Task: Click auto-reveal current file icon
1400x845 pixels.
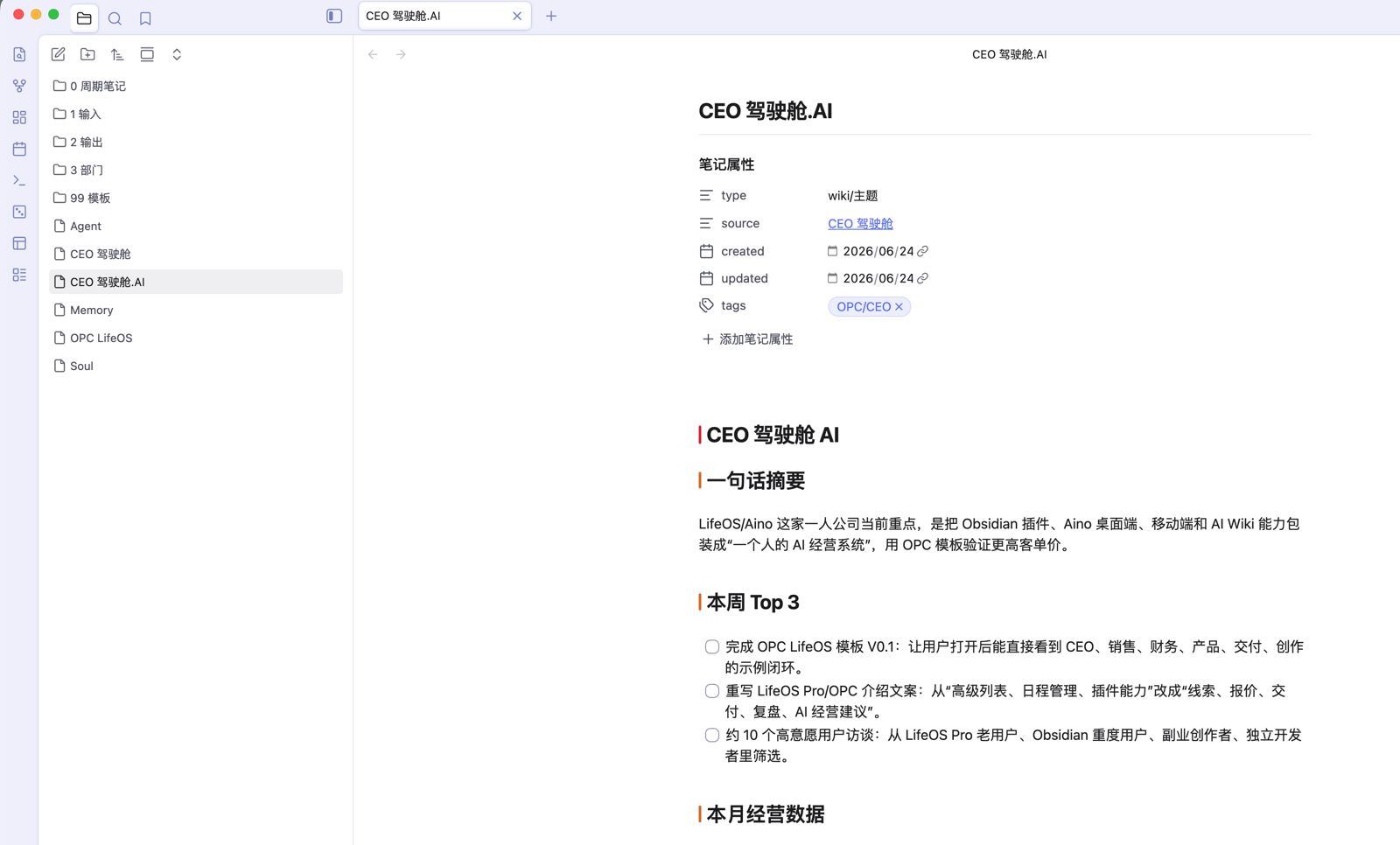Action: click(147, 54)
